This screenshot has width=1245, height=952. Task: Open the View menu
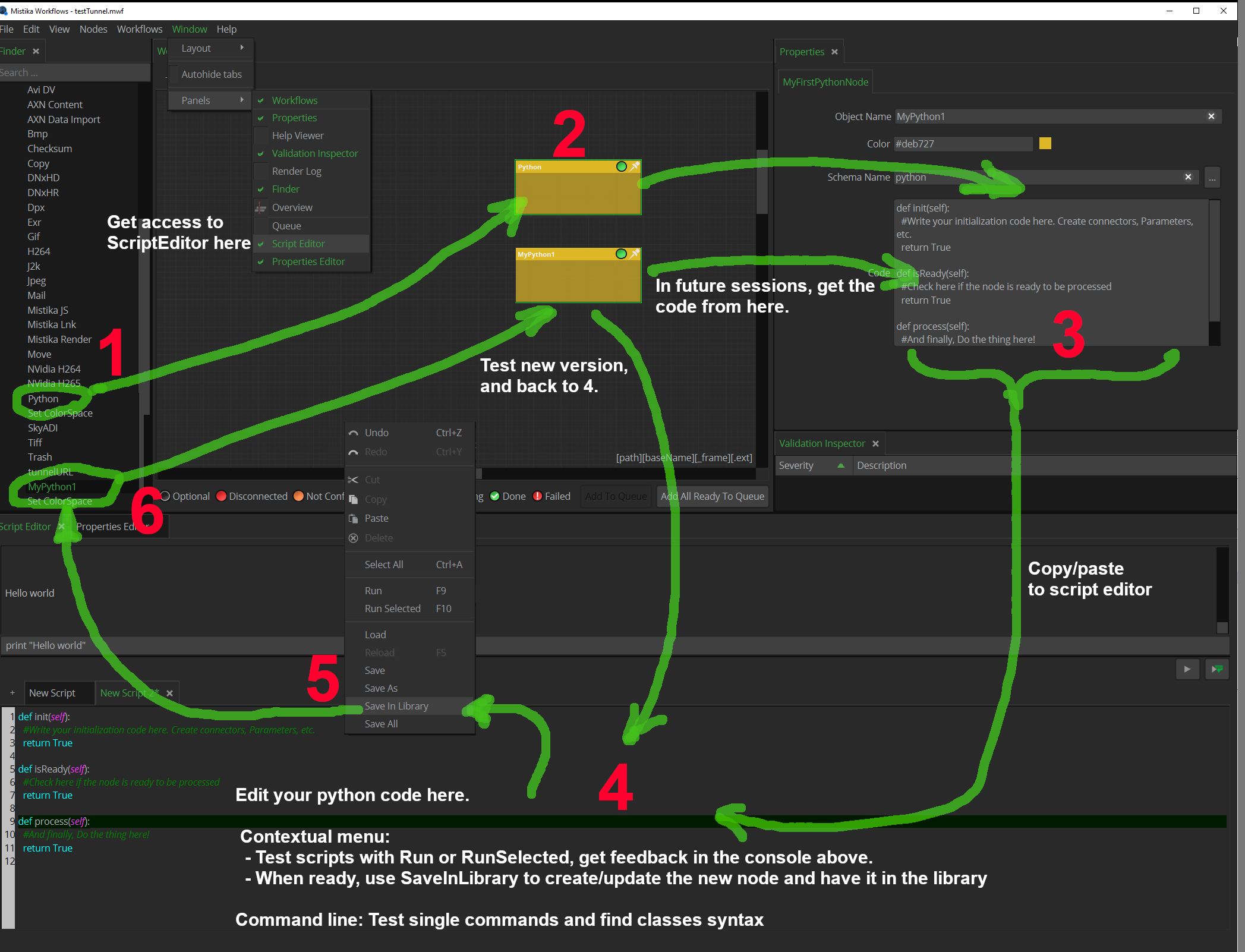pos(59,29)
